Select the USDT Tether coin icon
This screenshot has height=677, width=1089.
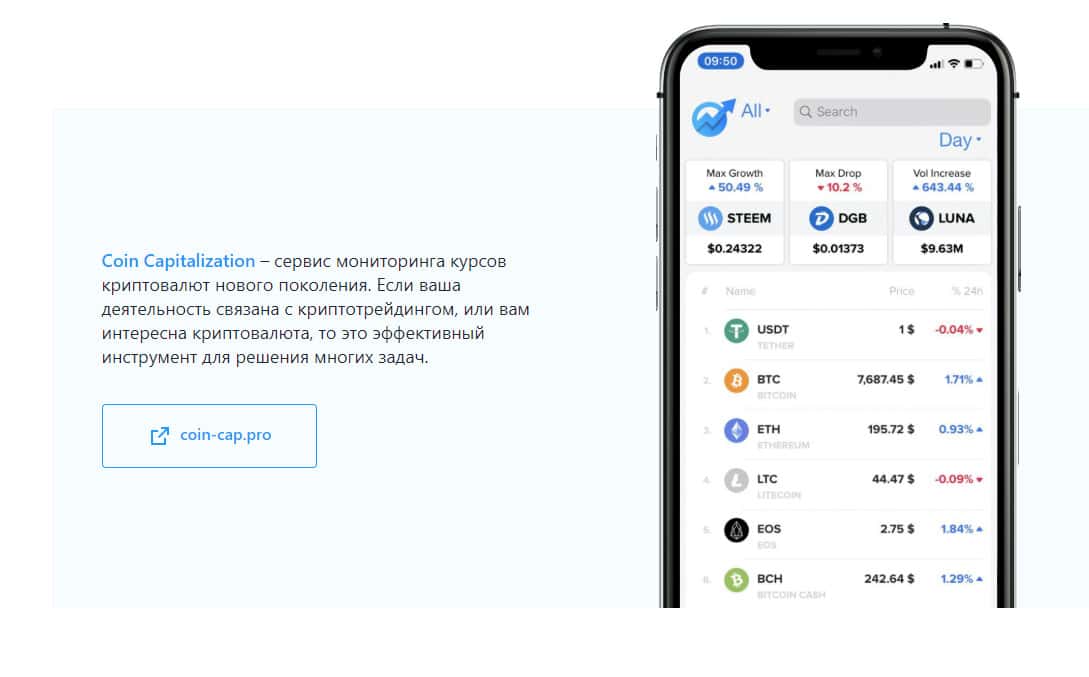coord(736,331)
